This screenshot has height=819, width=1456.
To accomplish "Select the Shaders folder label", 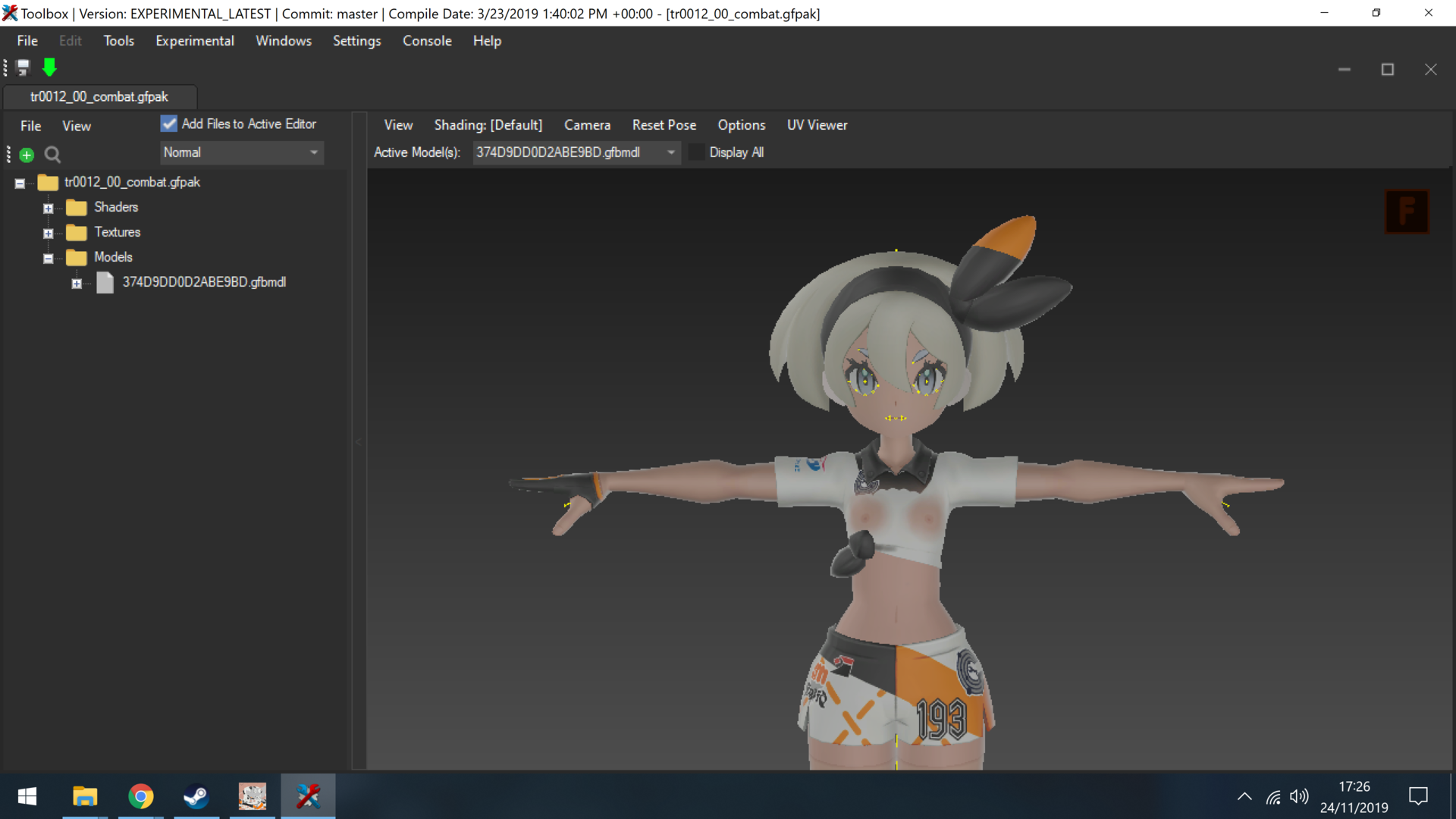I will (116, 208).
